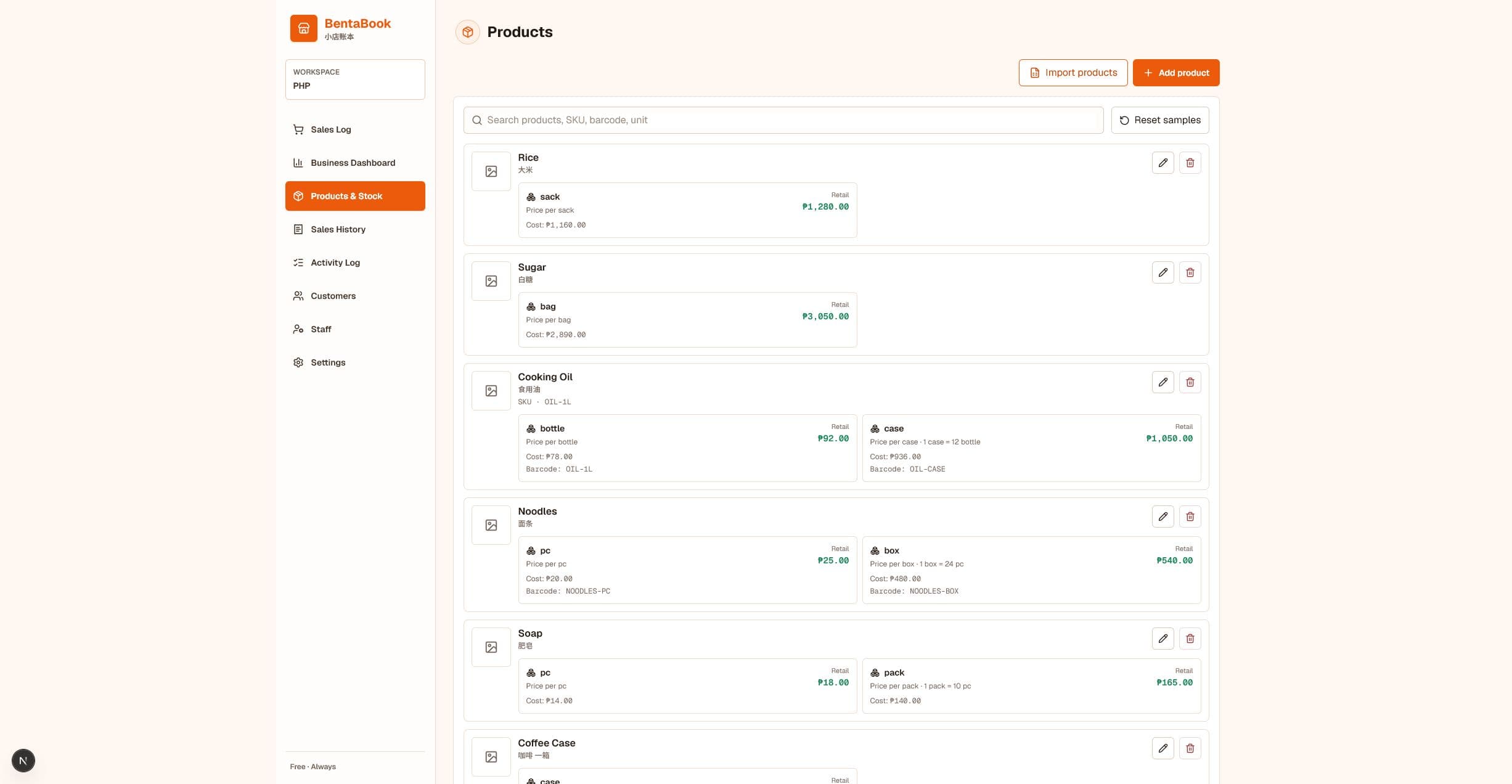Click Add product button

[1175, 73]
